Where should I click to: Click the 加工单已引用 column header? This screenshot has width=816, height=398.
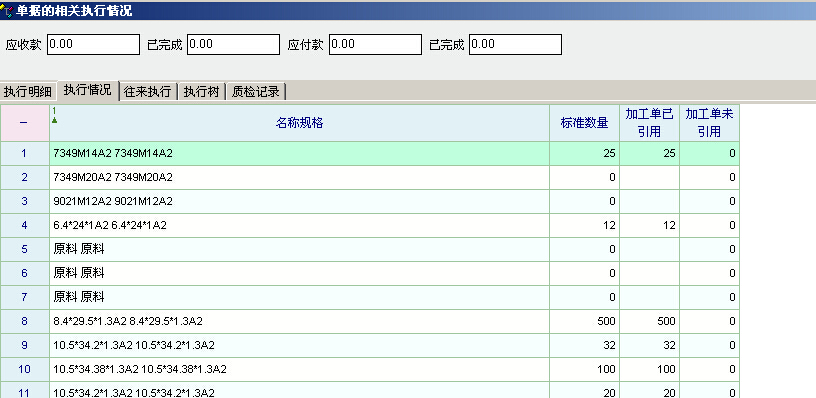(x=649, y=123)
